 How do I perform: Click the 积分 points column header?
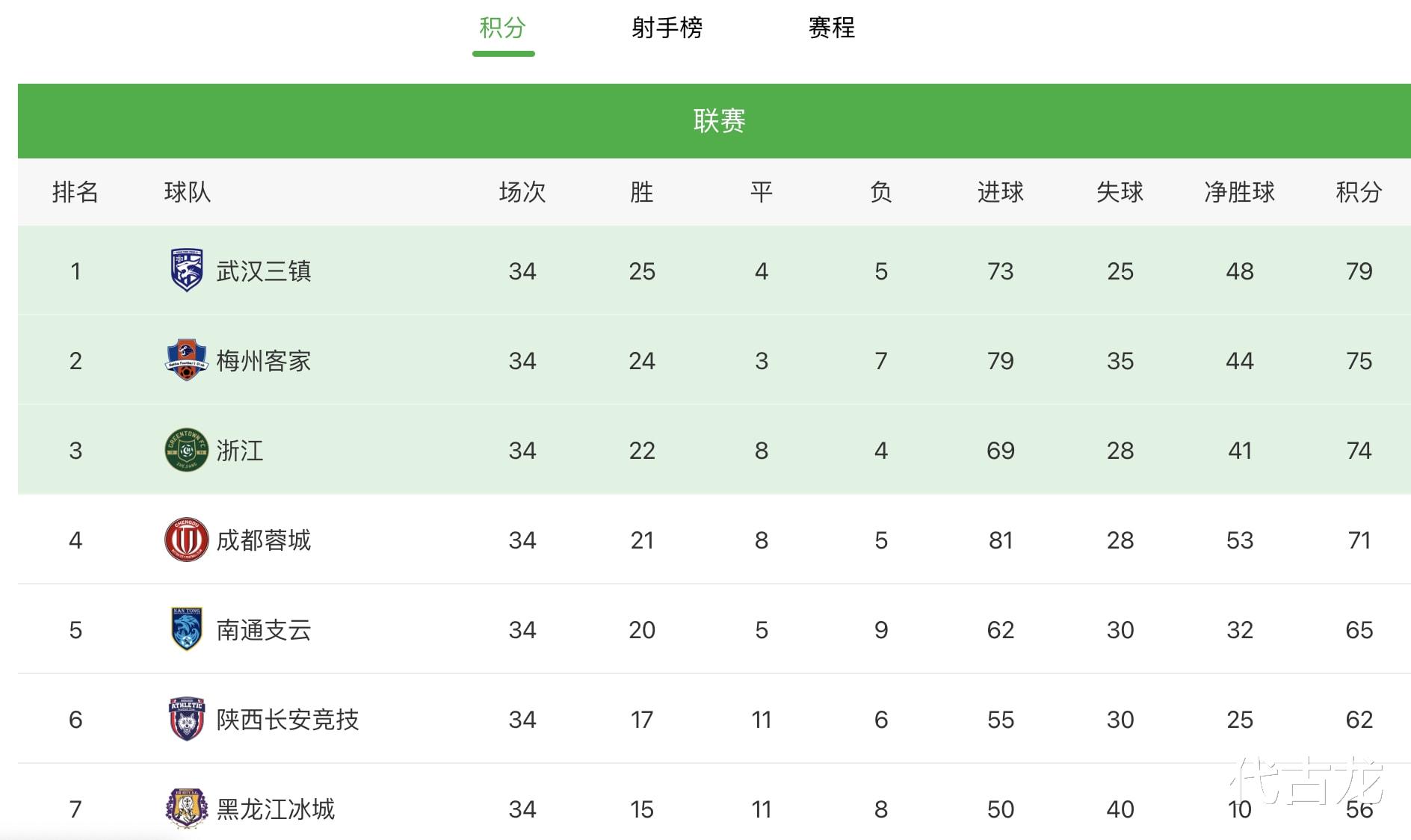pos(1359,192)
